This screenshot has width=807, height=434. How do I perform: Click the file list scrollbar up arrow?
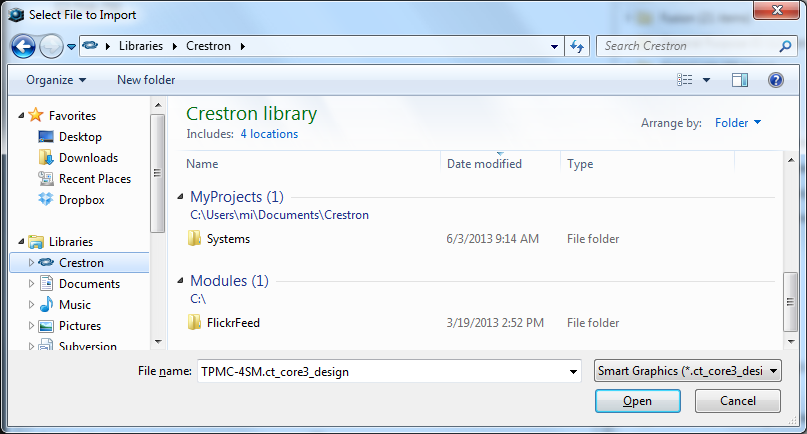[x=791, y=160]
